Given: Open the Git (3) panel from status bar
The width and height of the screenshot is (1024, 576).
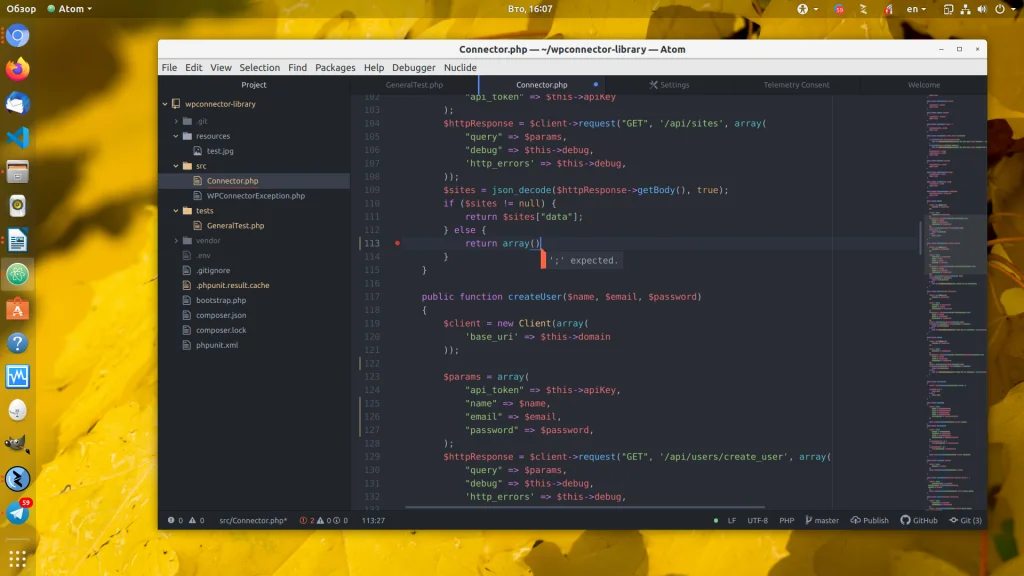Looking at the screenshot, I should pyautogui.click(x=965, y=520).
